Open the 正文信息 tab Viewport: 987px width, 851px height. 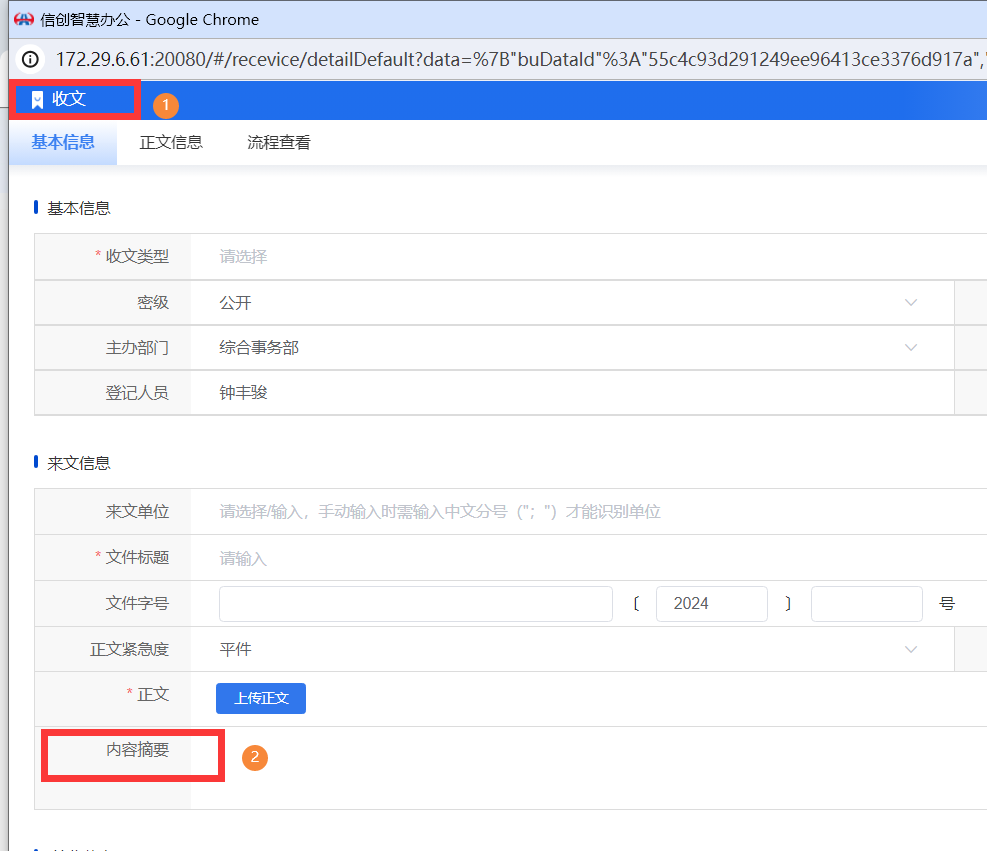pyautogui.click(x=171, y=142)
